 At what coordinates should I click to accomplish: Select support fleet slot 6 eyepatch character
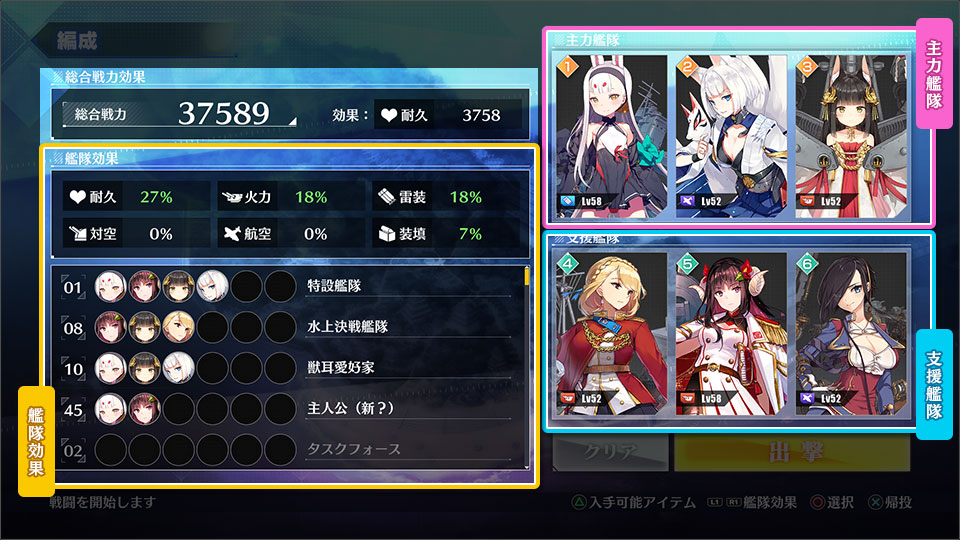[851, 334]
